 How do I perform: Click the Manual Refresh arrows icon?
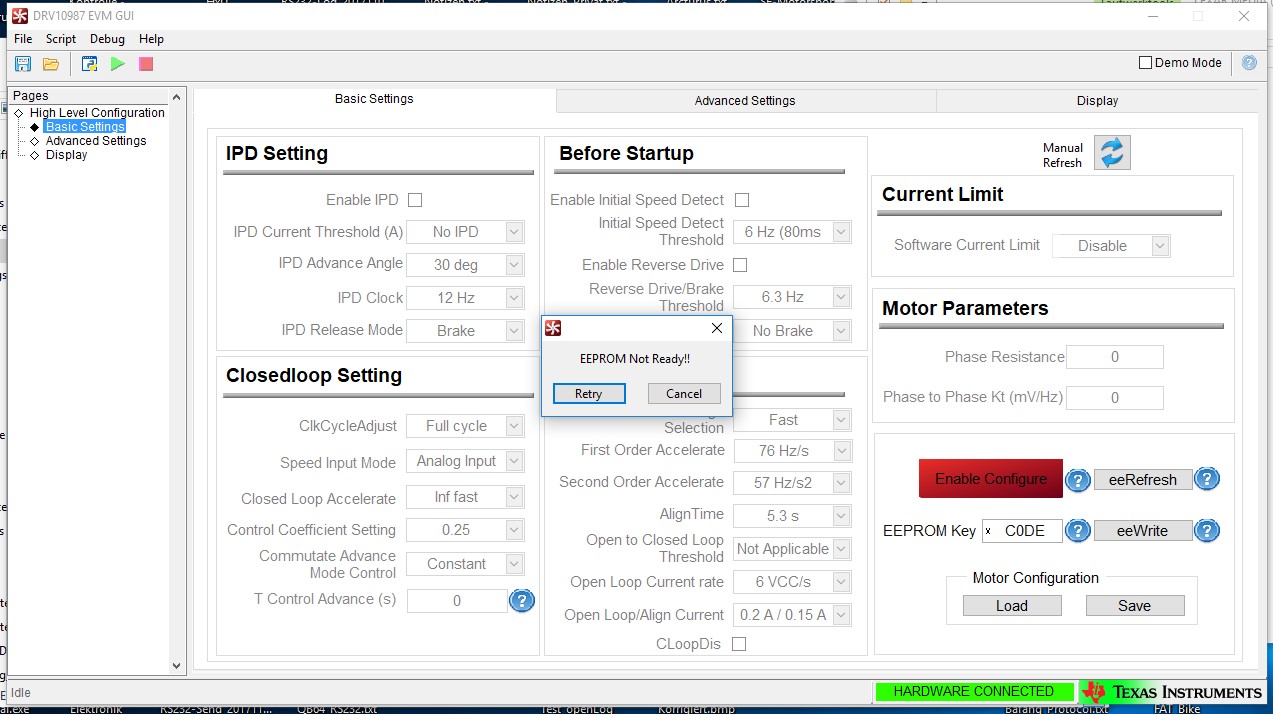click(x=1112, y=153)
